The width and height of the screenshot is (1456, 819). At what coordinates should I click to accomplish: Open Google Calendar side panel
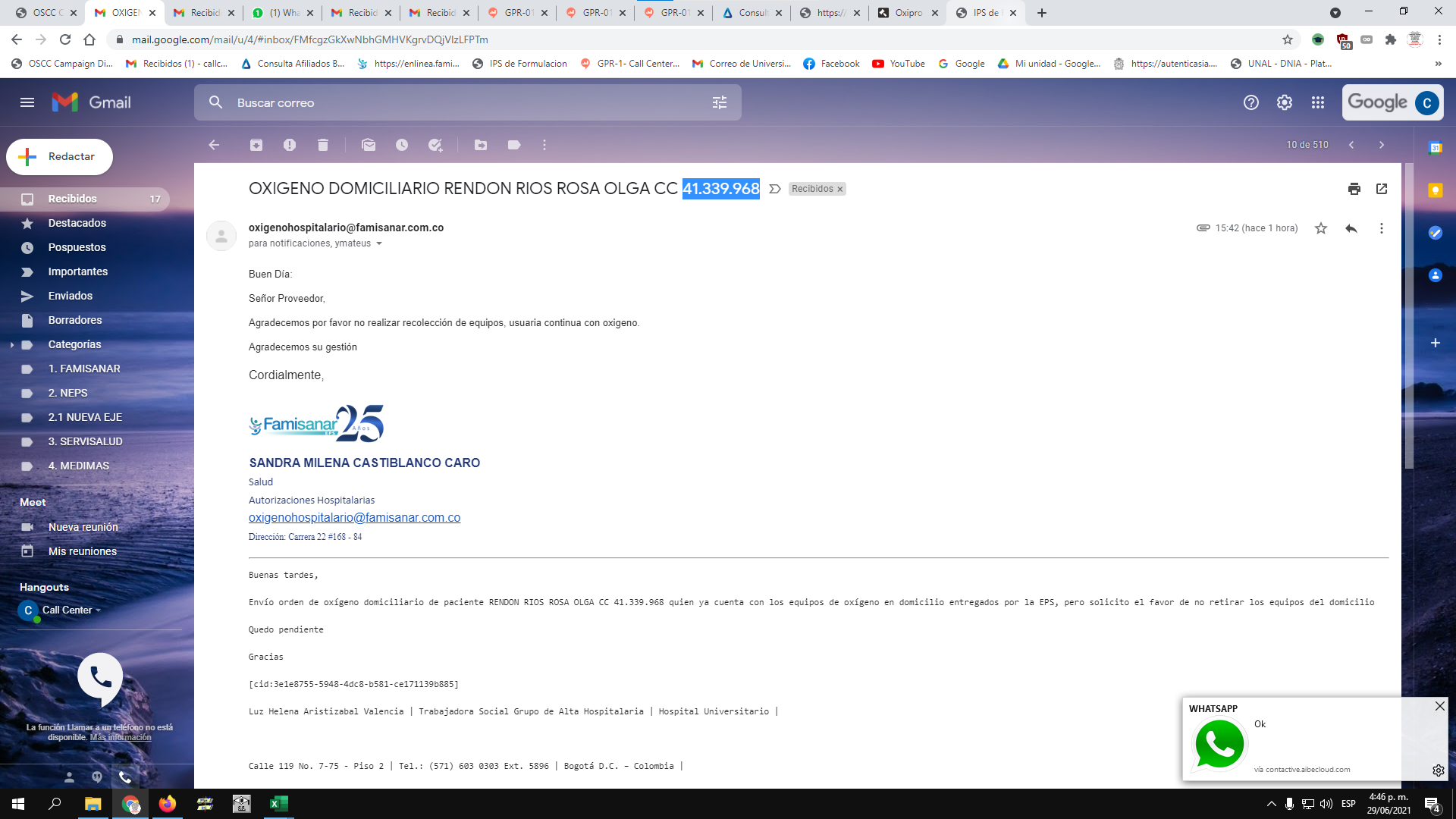click(1436, 148)
